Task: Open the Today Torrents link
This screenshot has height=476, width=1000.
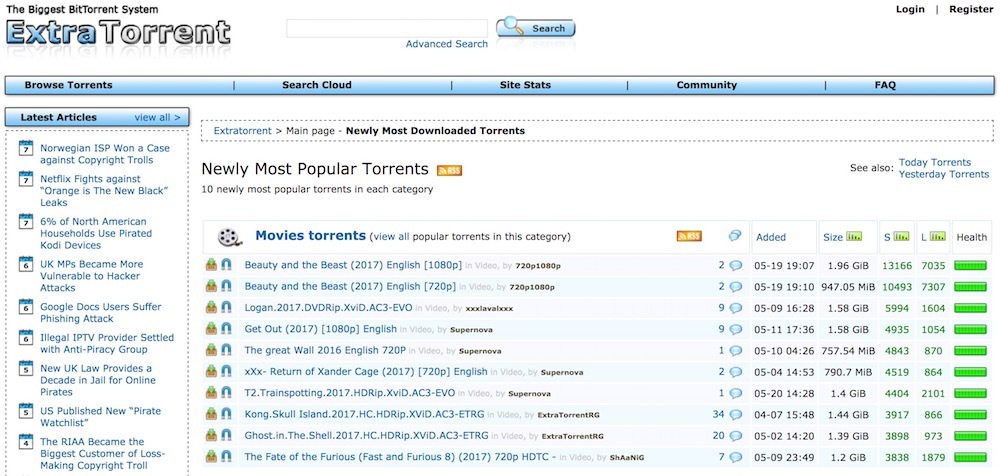Action: (935, 162)
